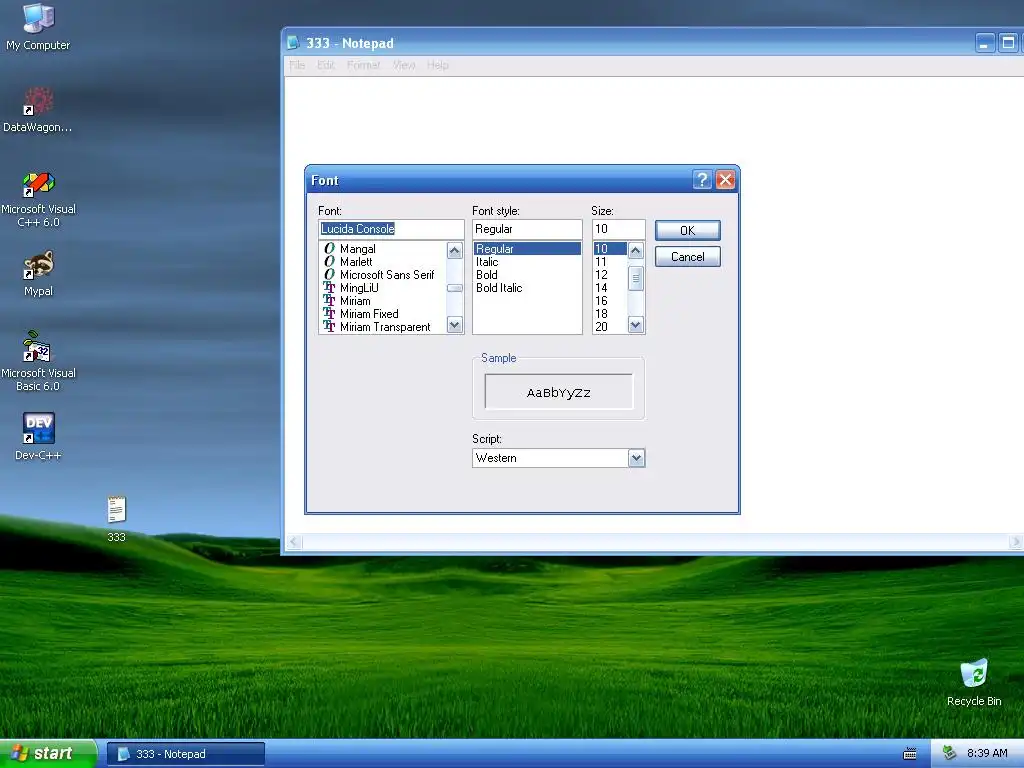Viewport: 1024px width, 768px height.
Task: Click the font list scroll up arrow
Action: [x=455, y=250]
